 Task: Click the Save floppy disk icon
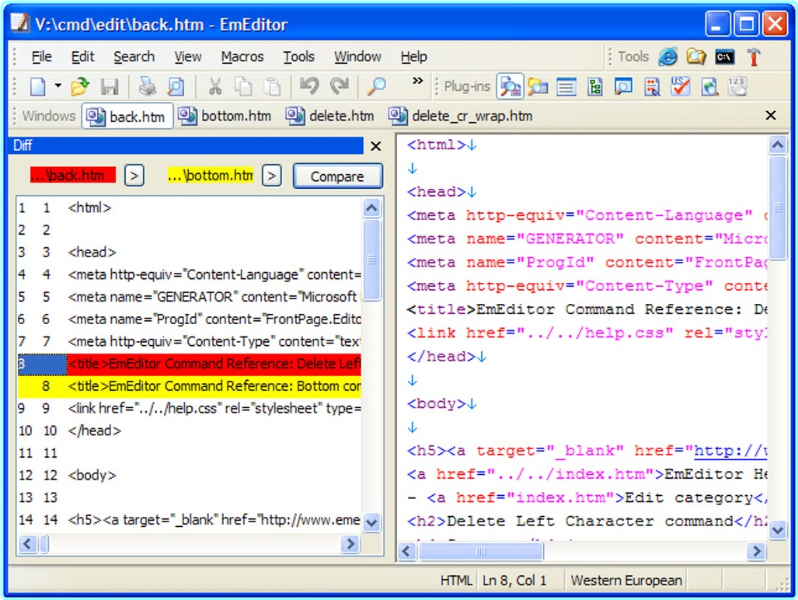pyautogui.click(x=109, y=87)
